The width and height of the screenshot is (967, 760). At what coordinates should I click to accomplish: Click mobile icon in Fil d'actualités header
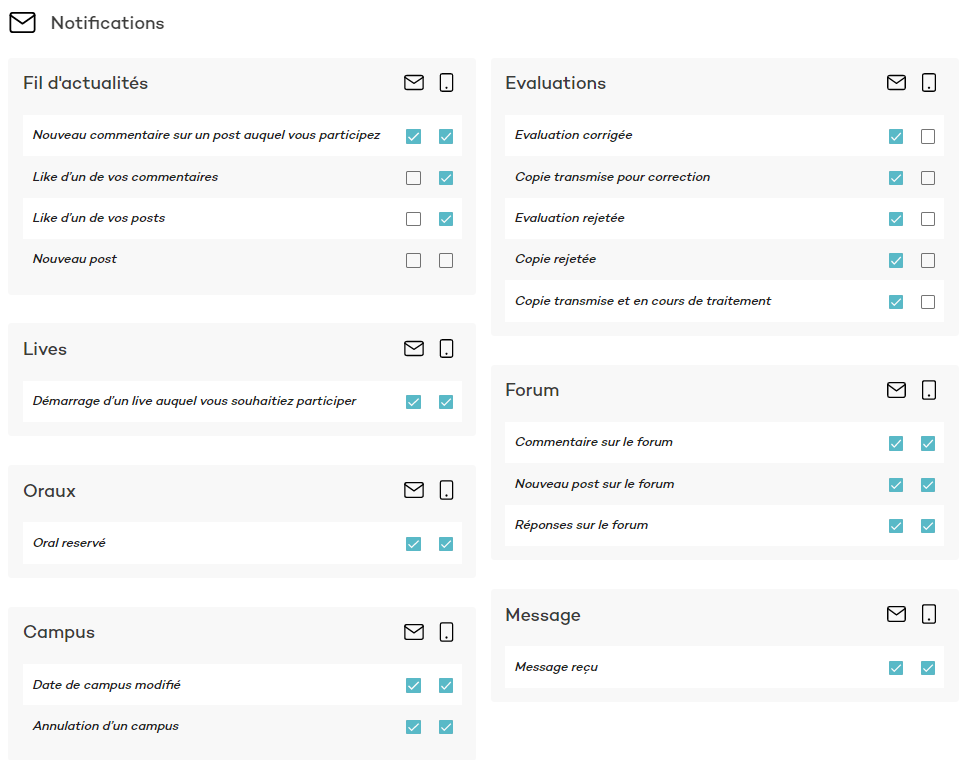click(x=446, y=83)
